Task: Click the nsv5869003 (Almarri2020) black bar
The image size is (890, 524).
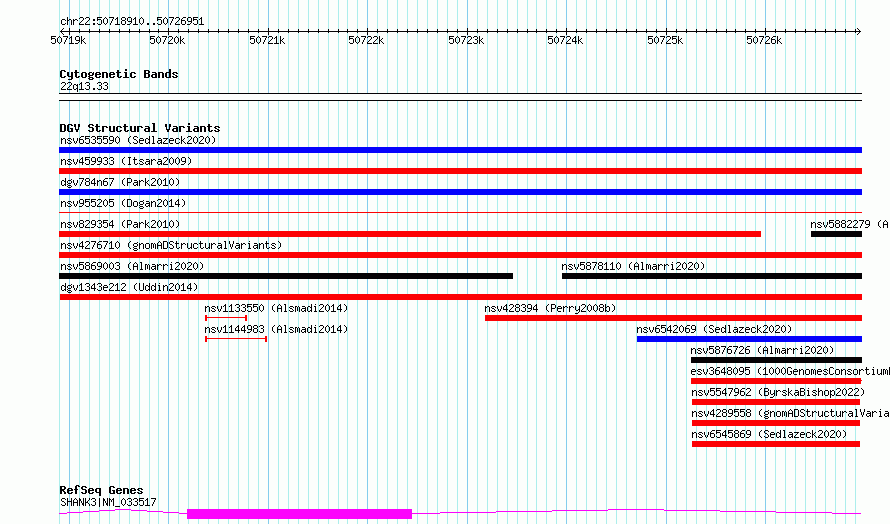Action: 286,276
